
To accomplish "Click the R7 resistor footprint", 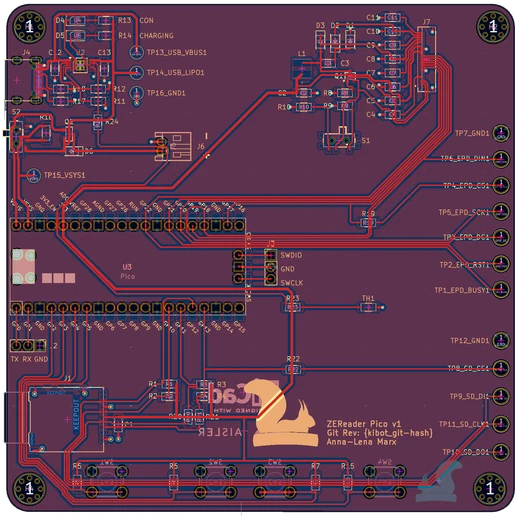I will click(315, 482).
